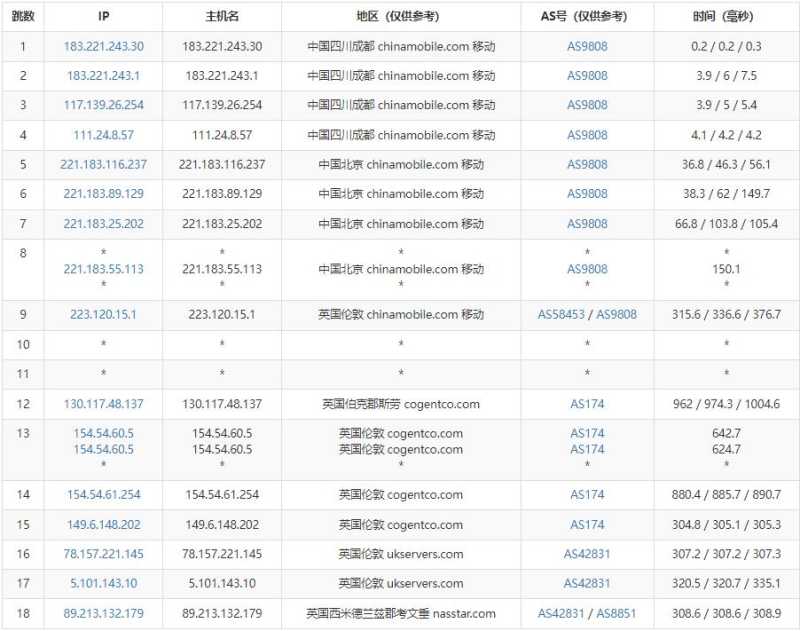Open AS42831 link in hop 17 row
Viewport: 800px width, 631px height.
[587, 583]
